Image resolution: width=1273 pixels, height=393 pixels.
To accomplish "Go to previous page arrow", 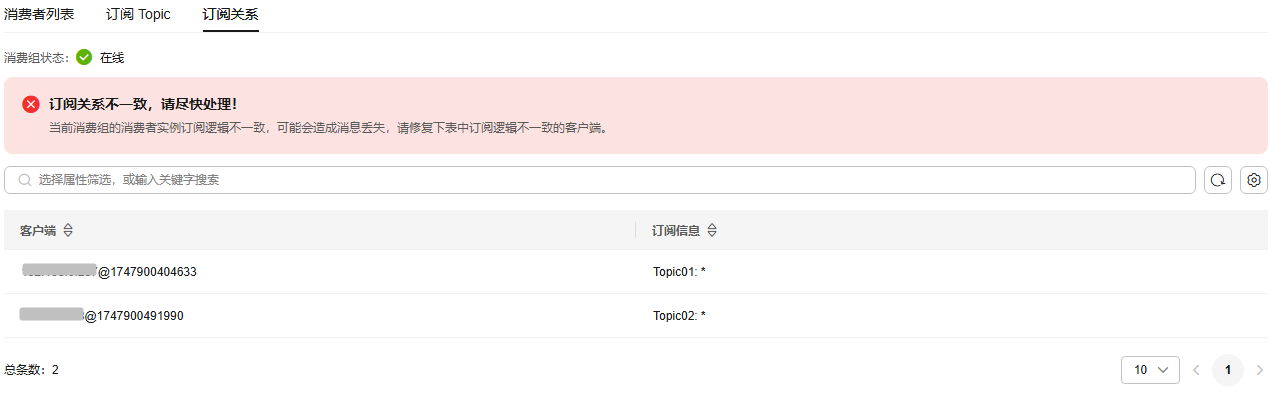I will click(1196, 370).
